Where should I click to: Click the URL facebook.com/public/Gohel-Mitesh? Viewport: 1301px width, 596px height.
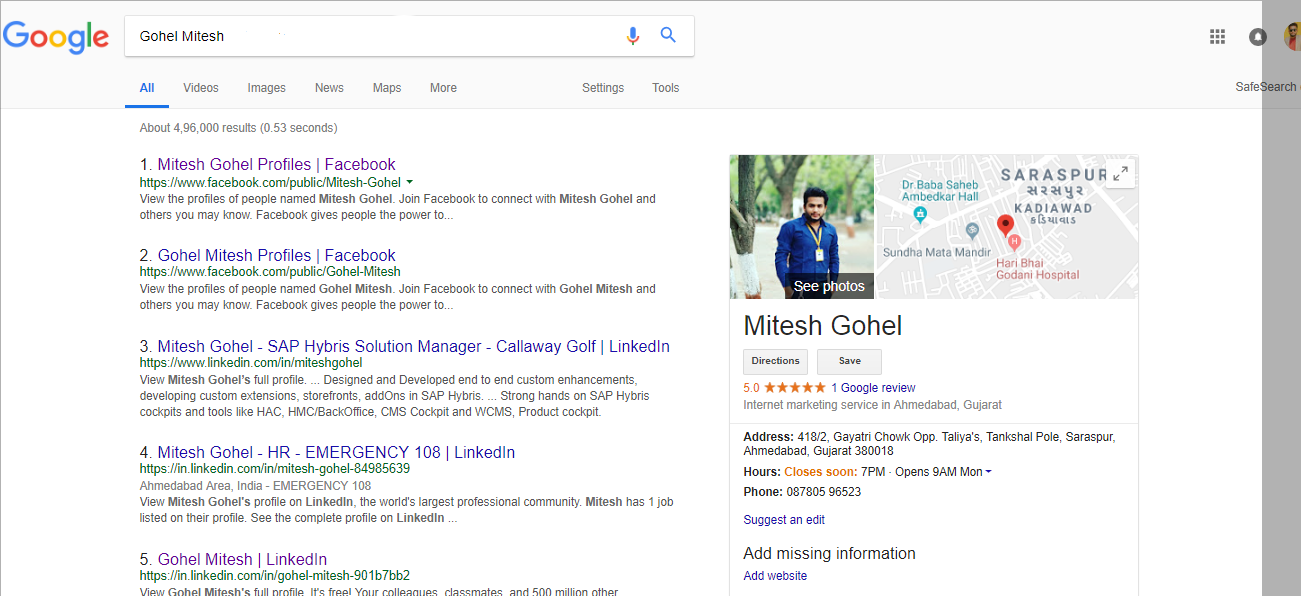click(x=270, y=272)
